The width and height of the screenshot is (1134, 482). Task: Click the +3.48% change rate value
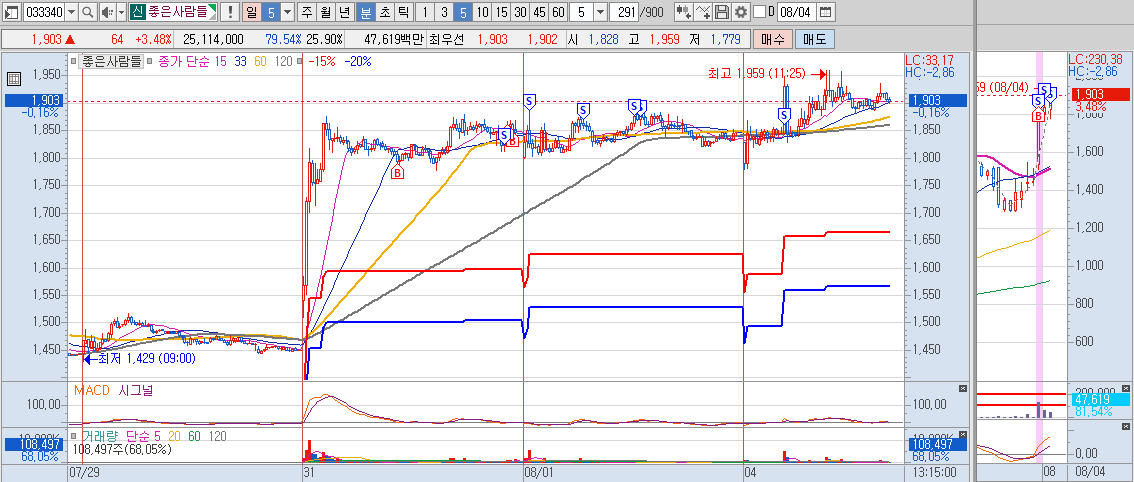(153, 39)
